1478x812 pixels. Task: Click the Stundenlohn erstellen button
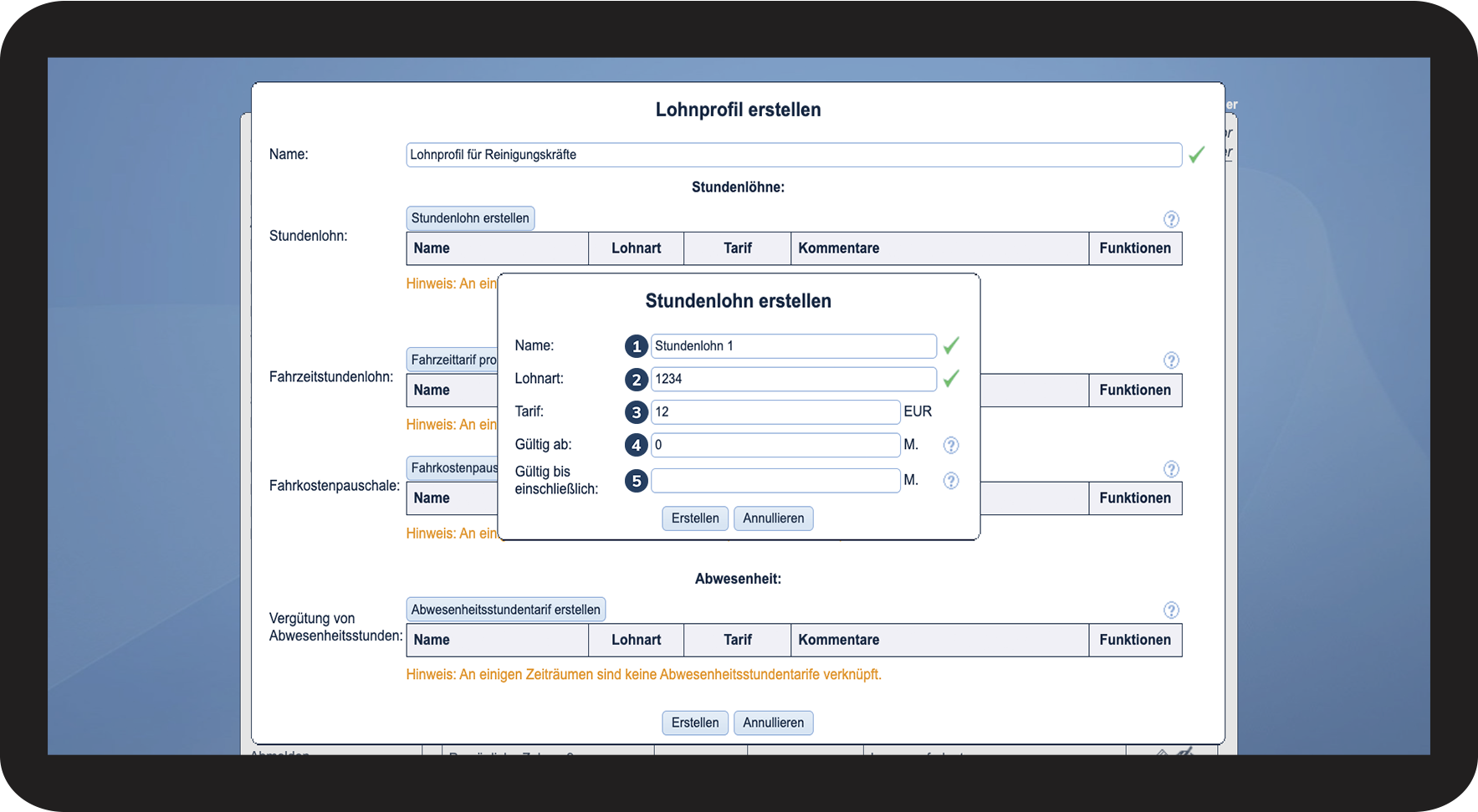coord(470,218)
